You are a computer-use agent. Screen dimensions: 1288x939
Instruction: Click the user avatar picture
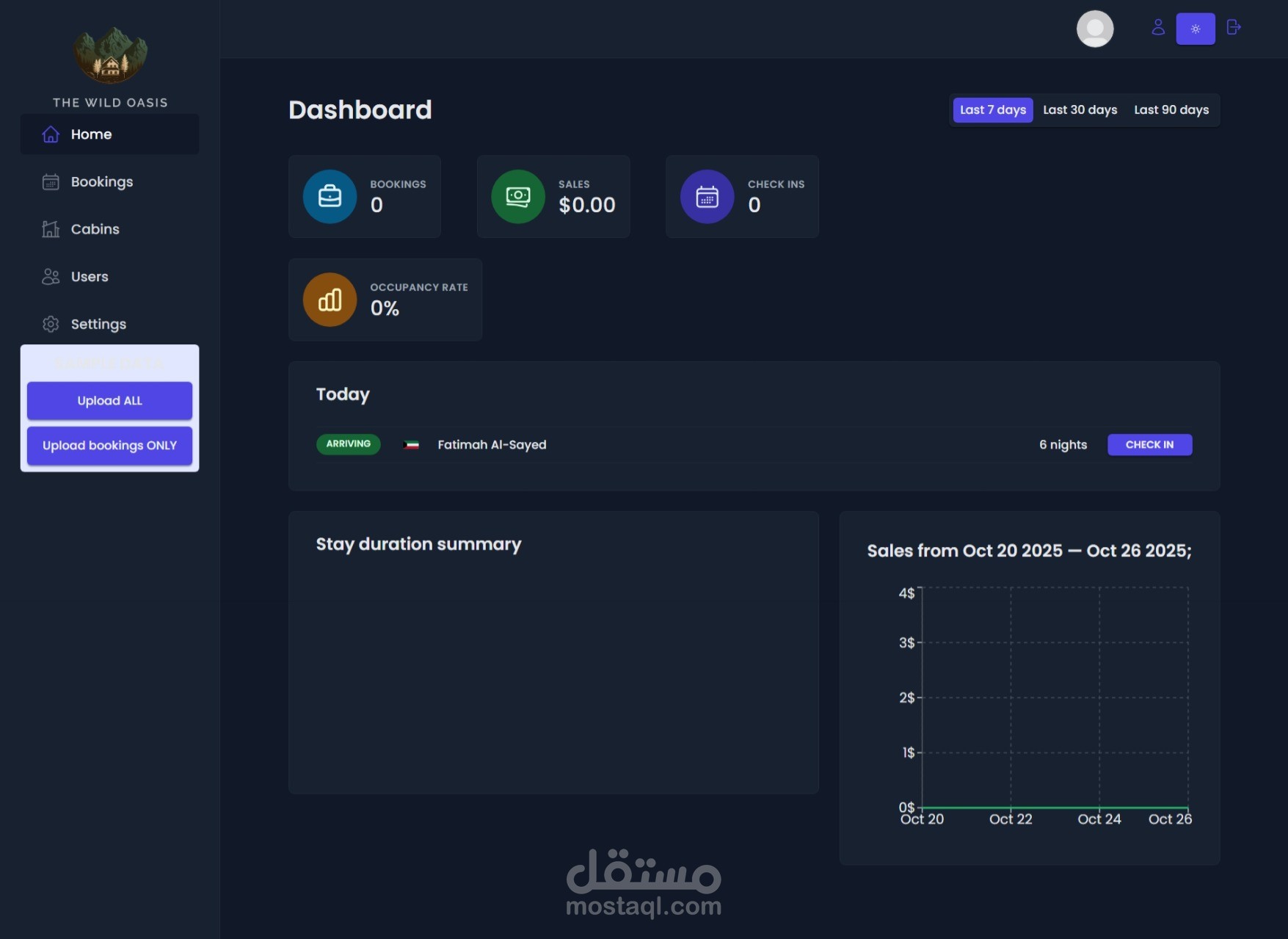coord(1095,28)
